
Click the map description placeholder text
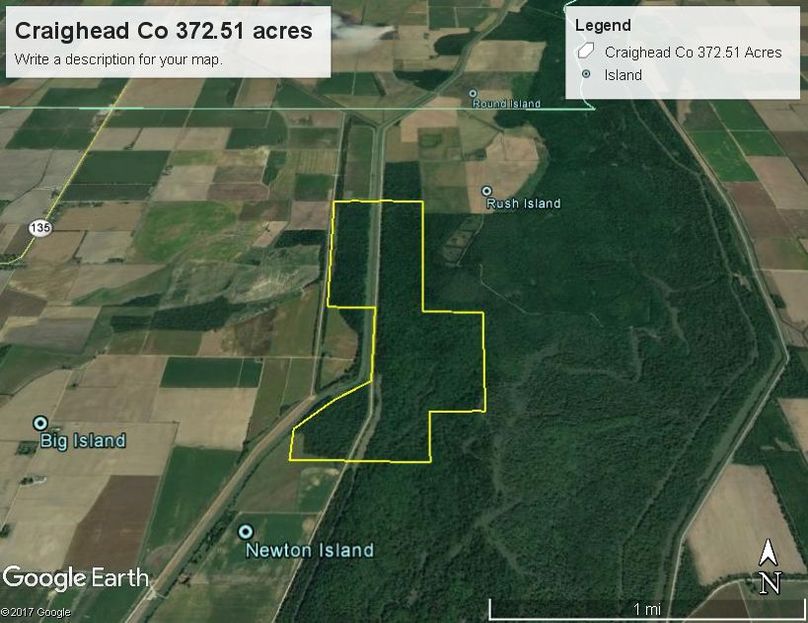pyautogui.click(x=119, y=59)
